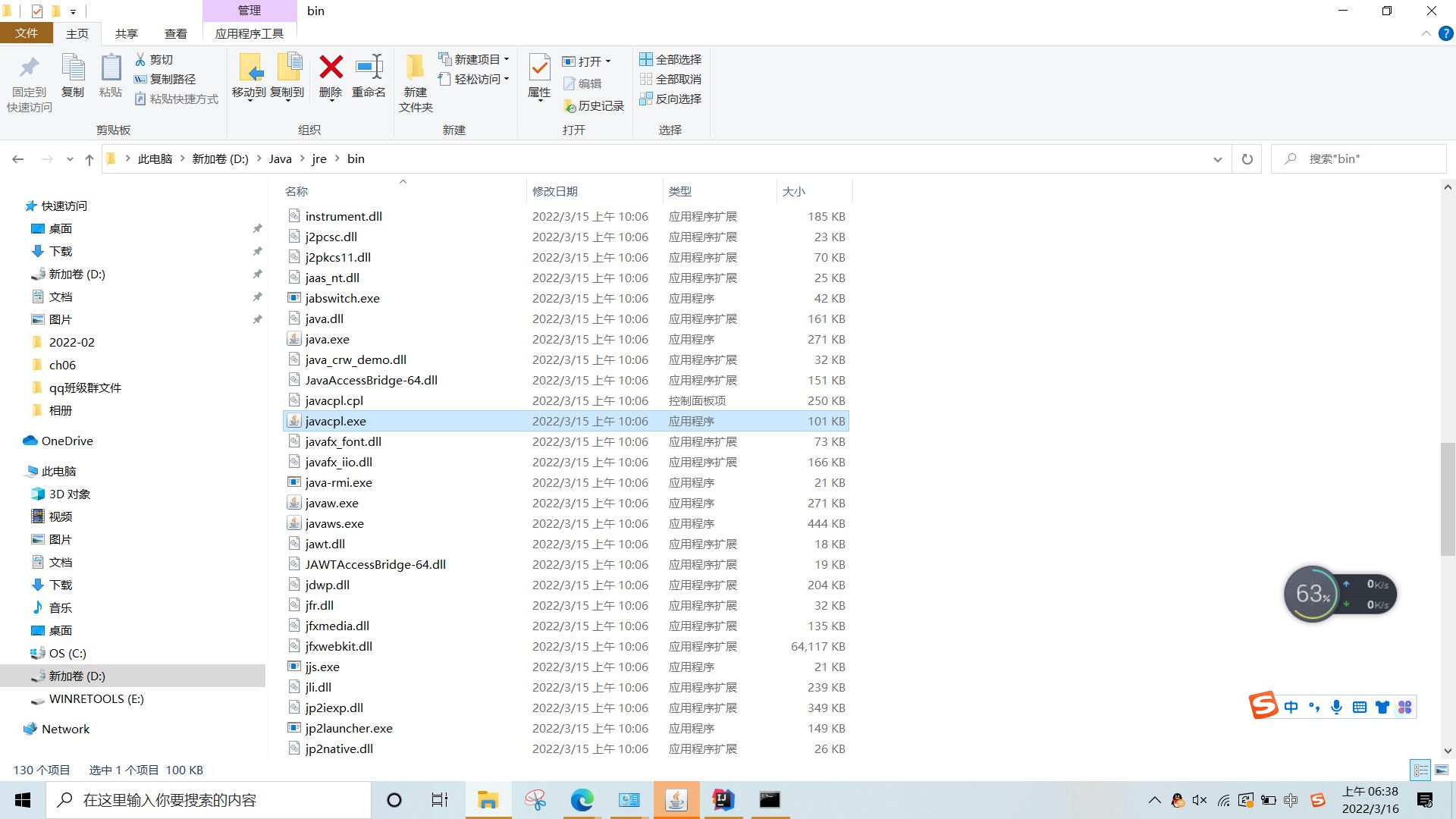Open javacpl.exe application file
Screen dimensions: 1456x819
tap(335, 420)
